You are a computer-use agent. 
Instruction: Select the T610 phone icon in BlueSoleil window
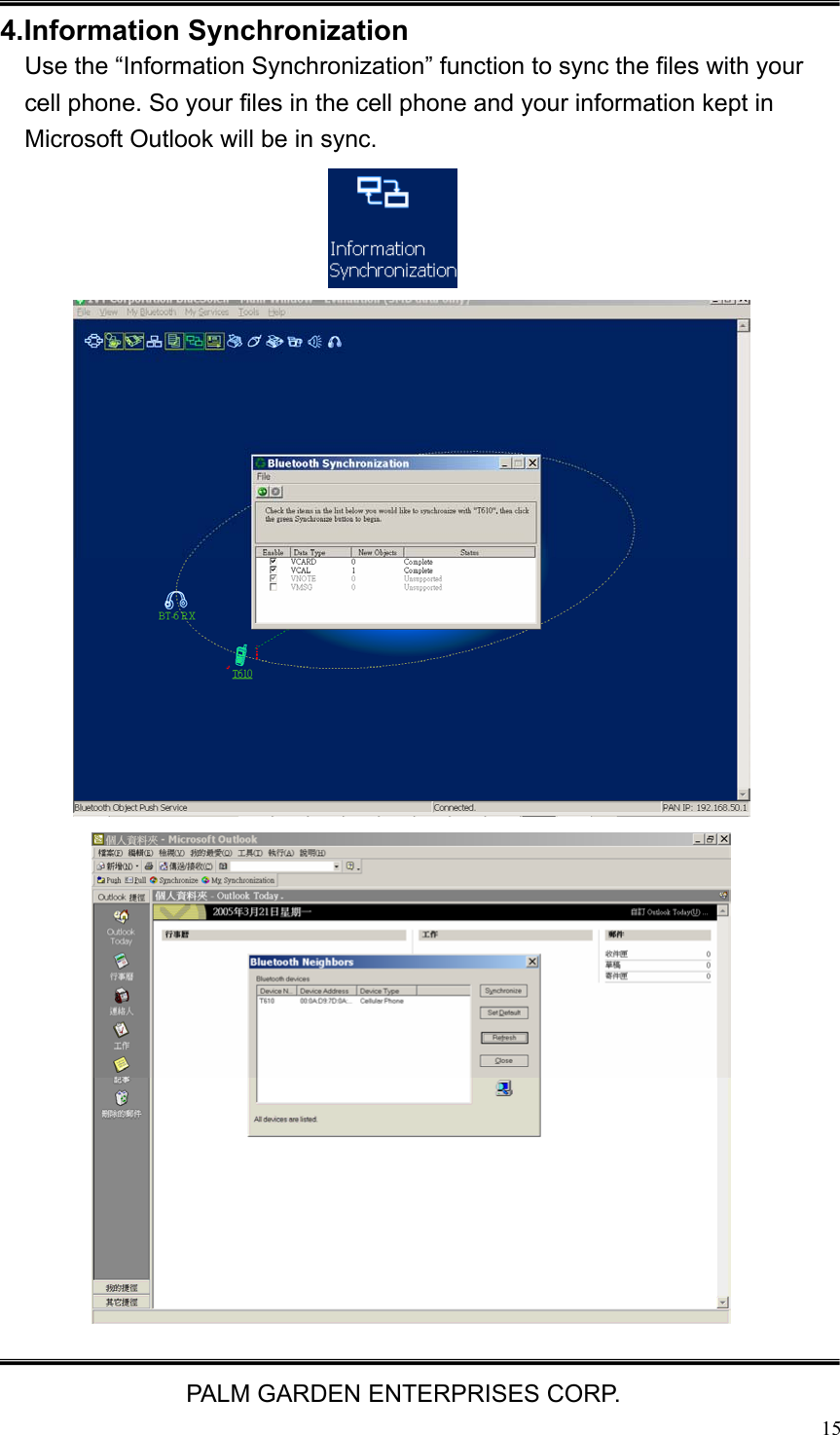[242, 654]
